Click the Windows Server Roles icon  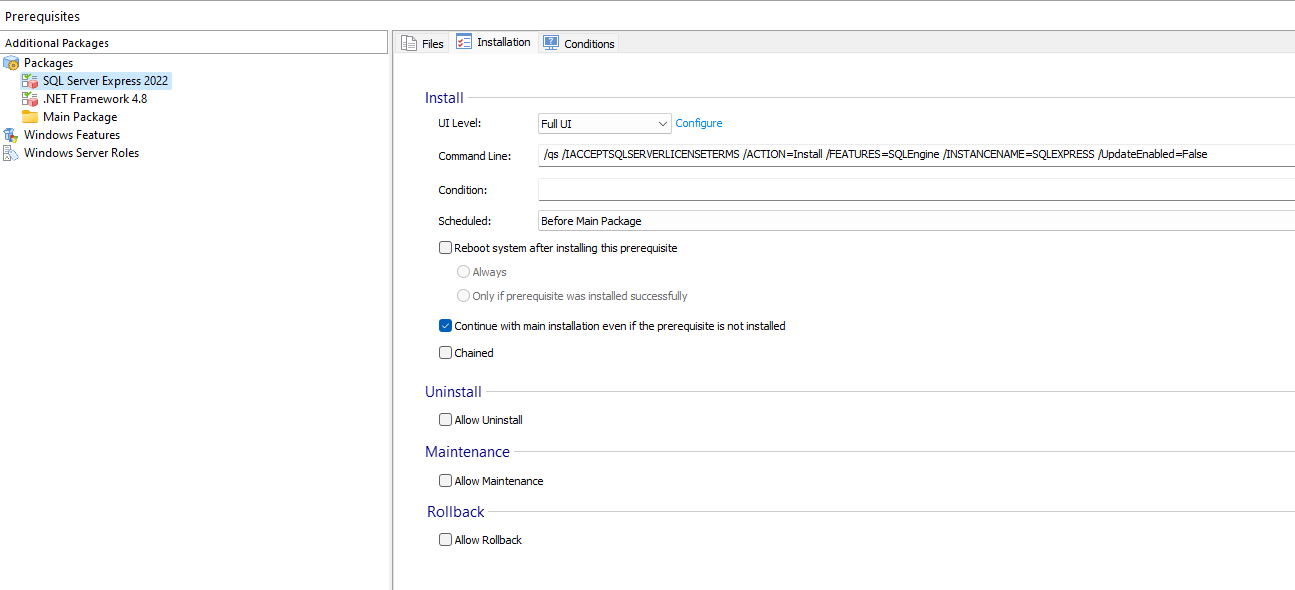(11, 153)
